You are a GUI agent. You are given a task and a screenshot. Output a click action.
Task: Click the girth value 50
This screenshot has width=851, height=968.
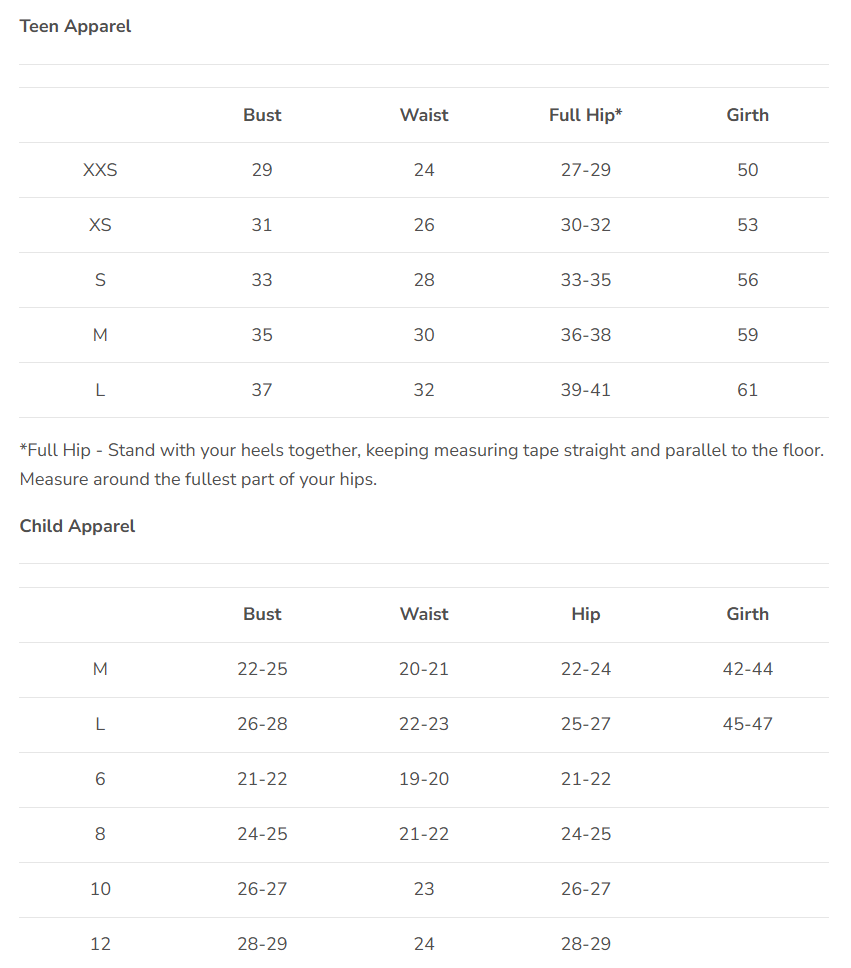click(747, 170)
